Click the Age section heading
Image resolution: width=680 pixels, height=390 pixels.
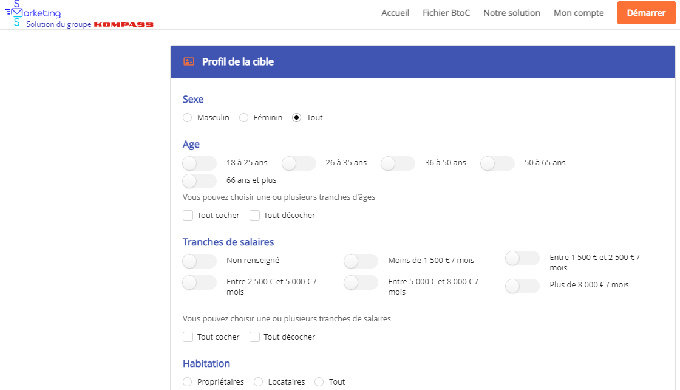(191, 144)
